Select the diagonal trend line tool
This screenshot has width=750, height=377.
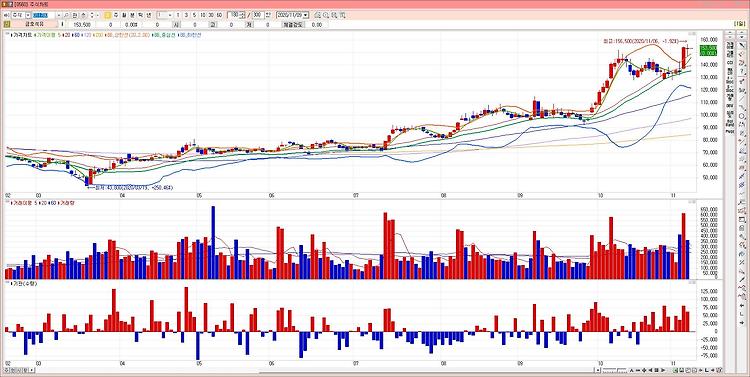pos(742,98)
